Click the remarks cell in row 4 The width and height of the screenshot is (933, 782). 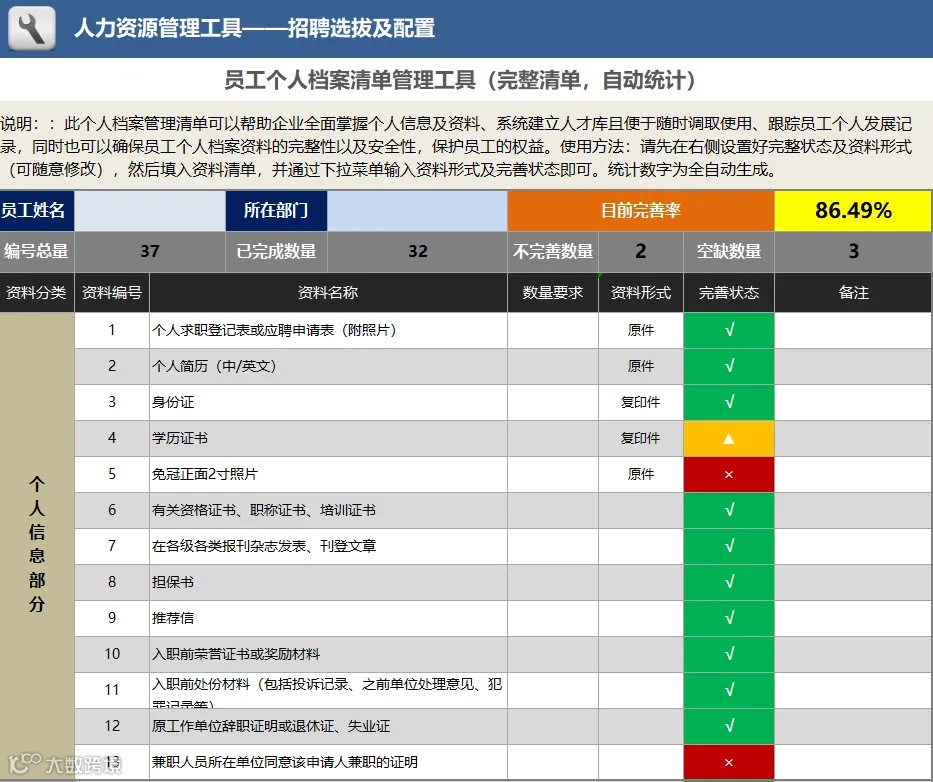point(853,439)
